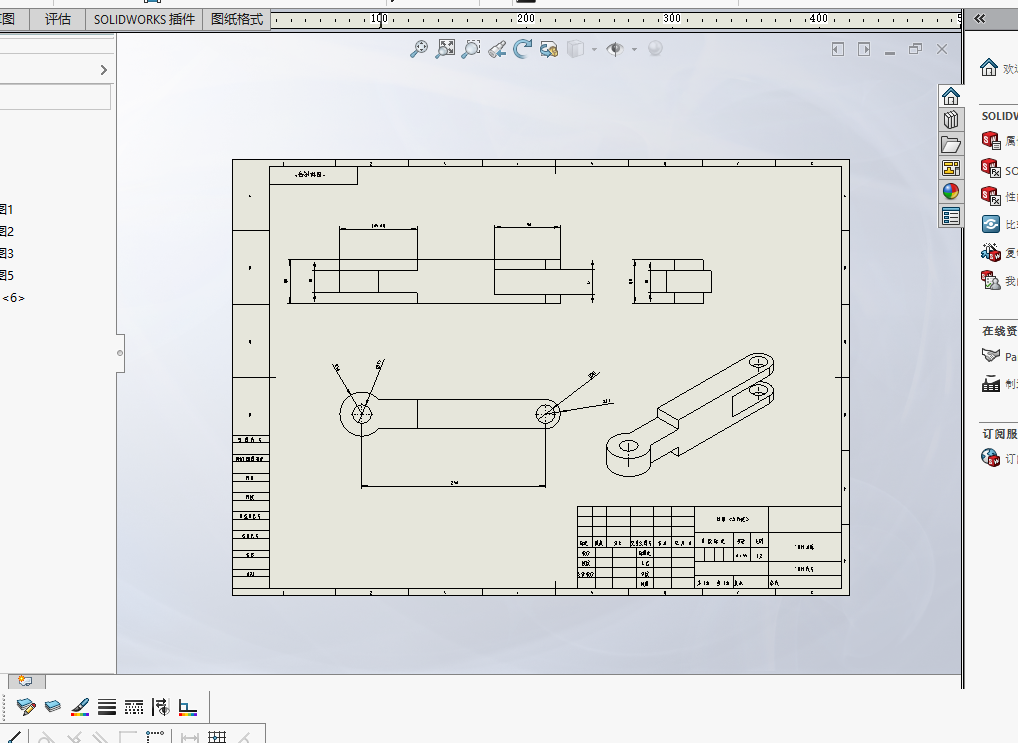Open the Hide/Show Items dropdown arrow

click(x=634, y=49)
